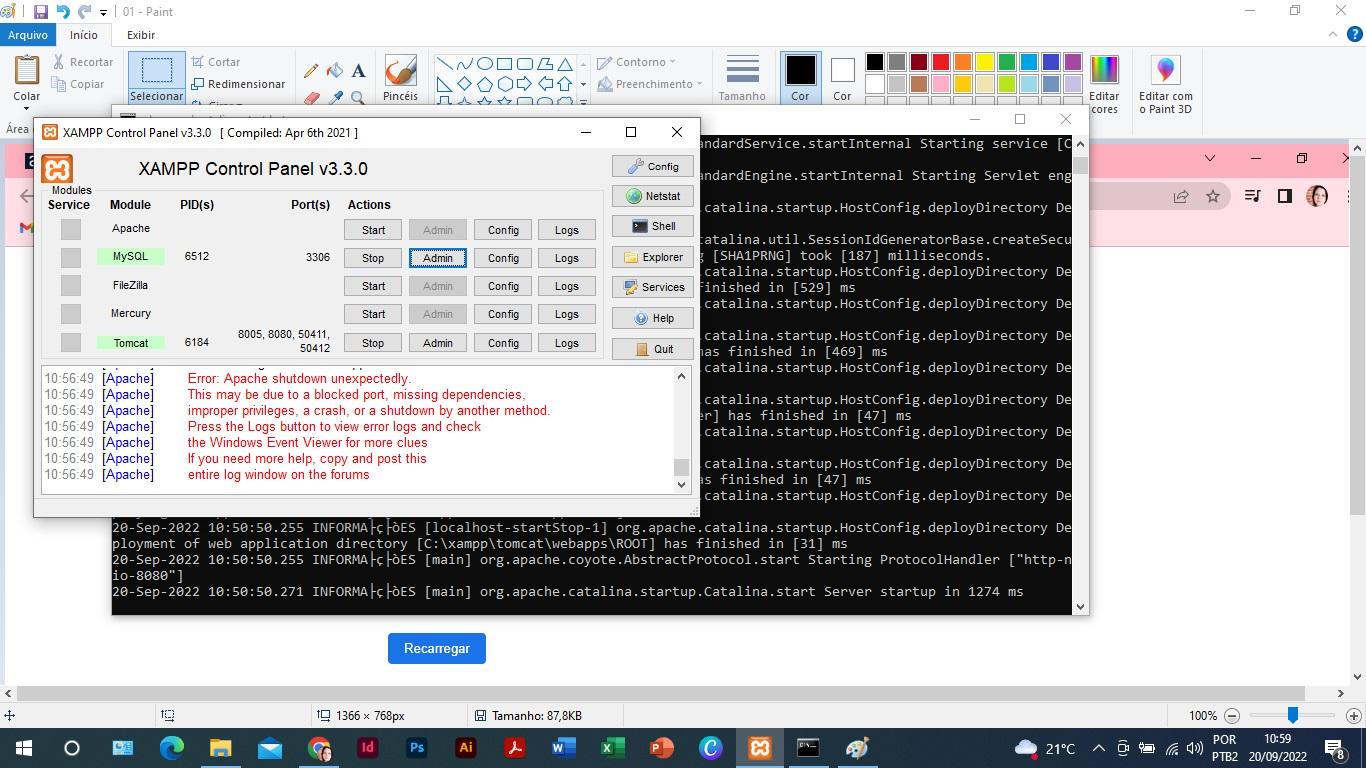Open Microsoft Word from the taskbar
The width and height of the screenshot is (1366, 768).
click(563, 748)
